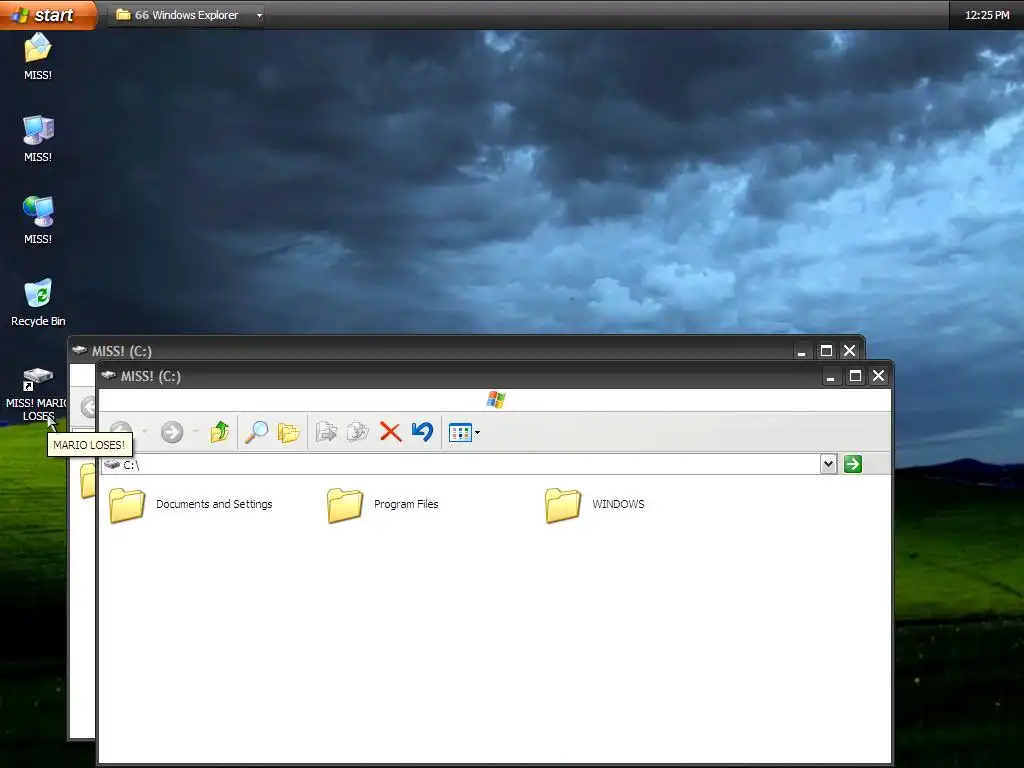Screen dimensions: 1024x768
Task: Click the Back arrow in back window
Action: [x=88, y=407]
